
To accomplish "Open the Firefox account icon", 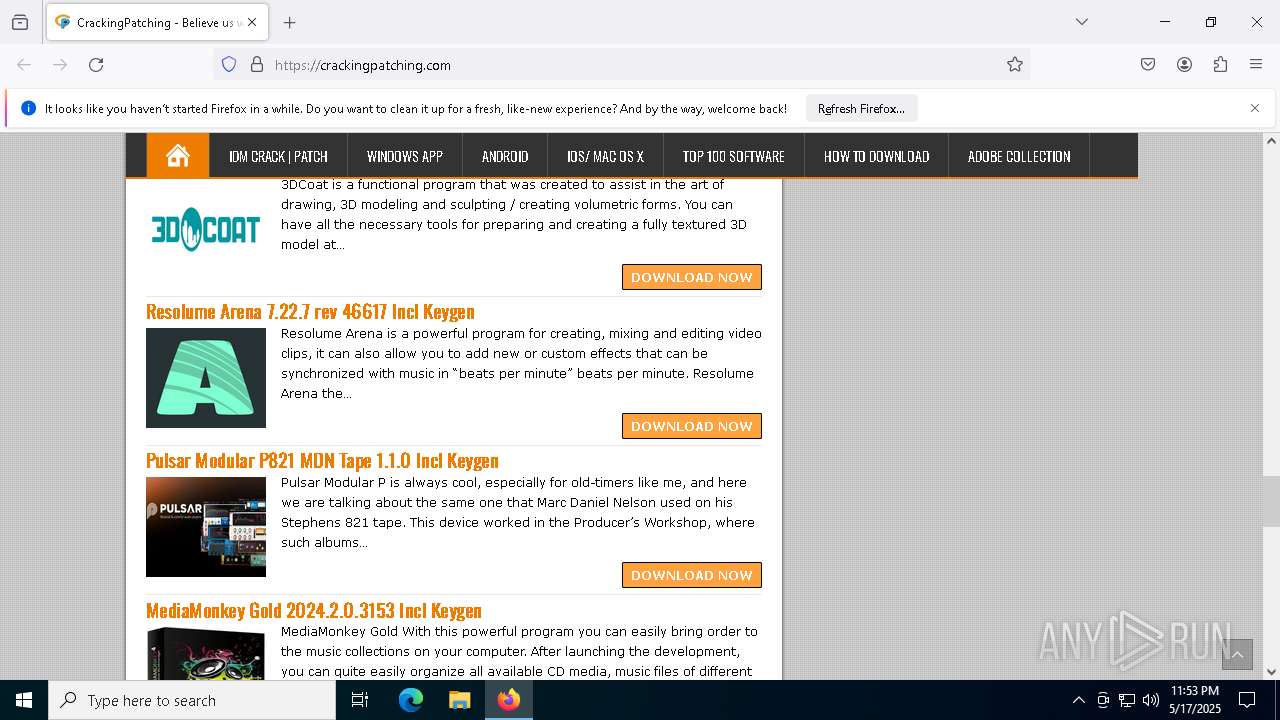I will pos(1184,64).
